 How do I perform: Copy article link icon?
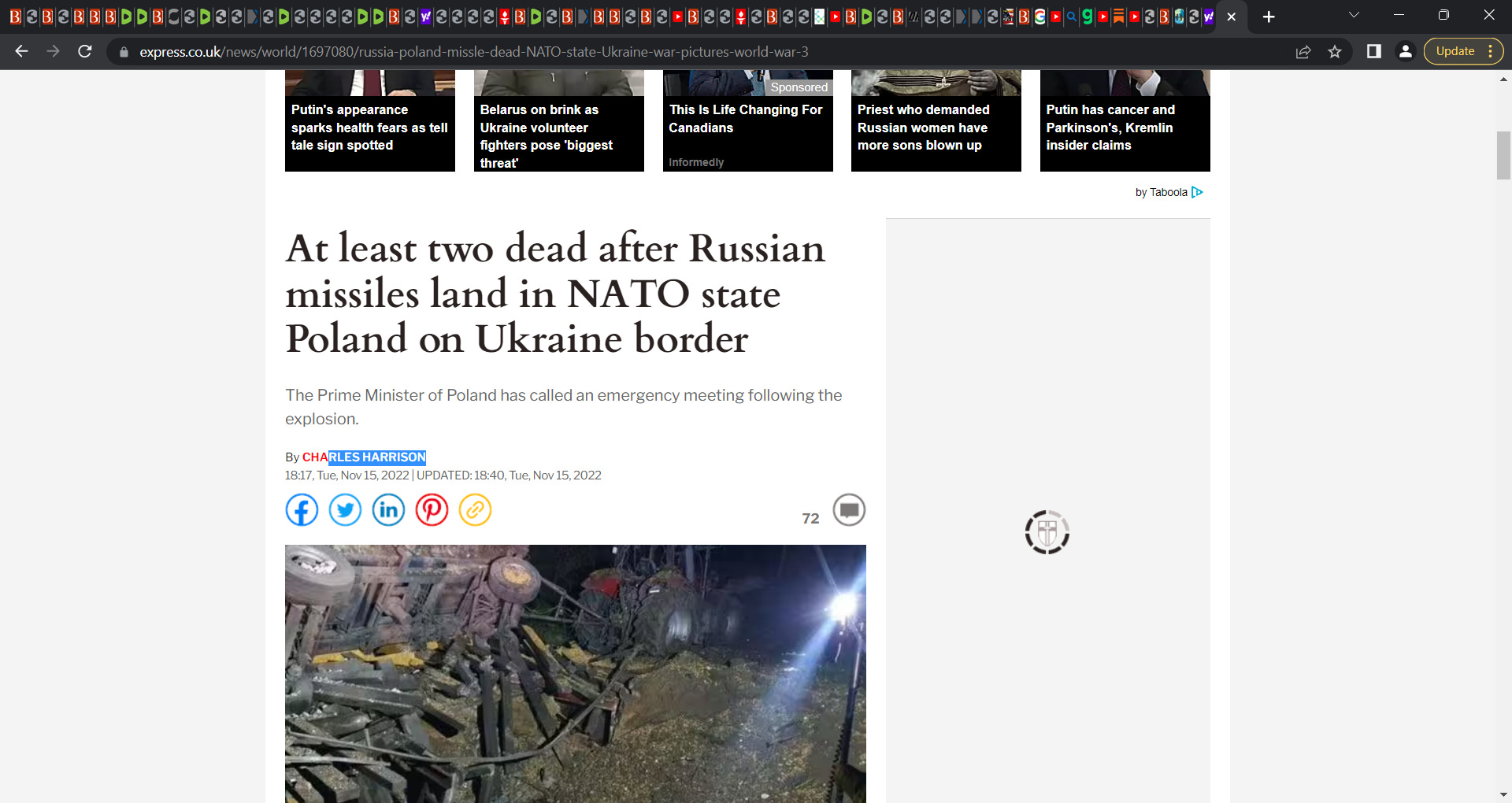475,510
